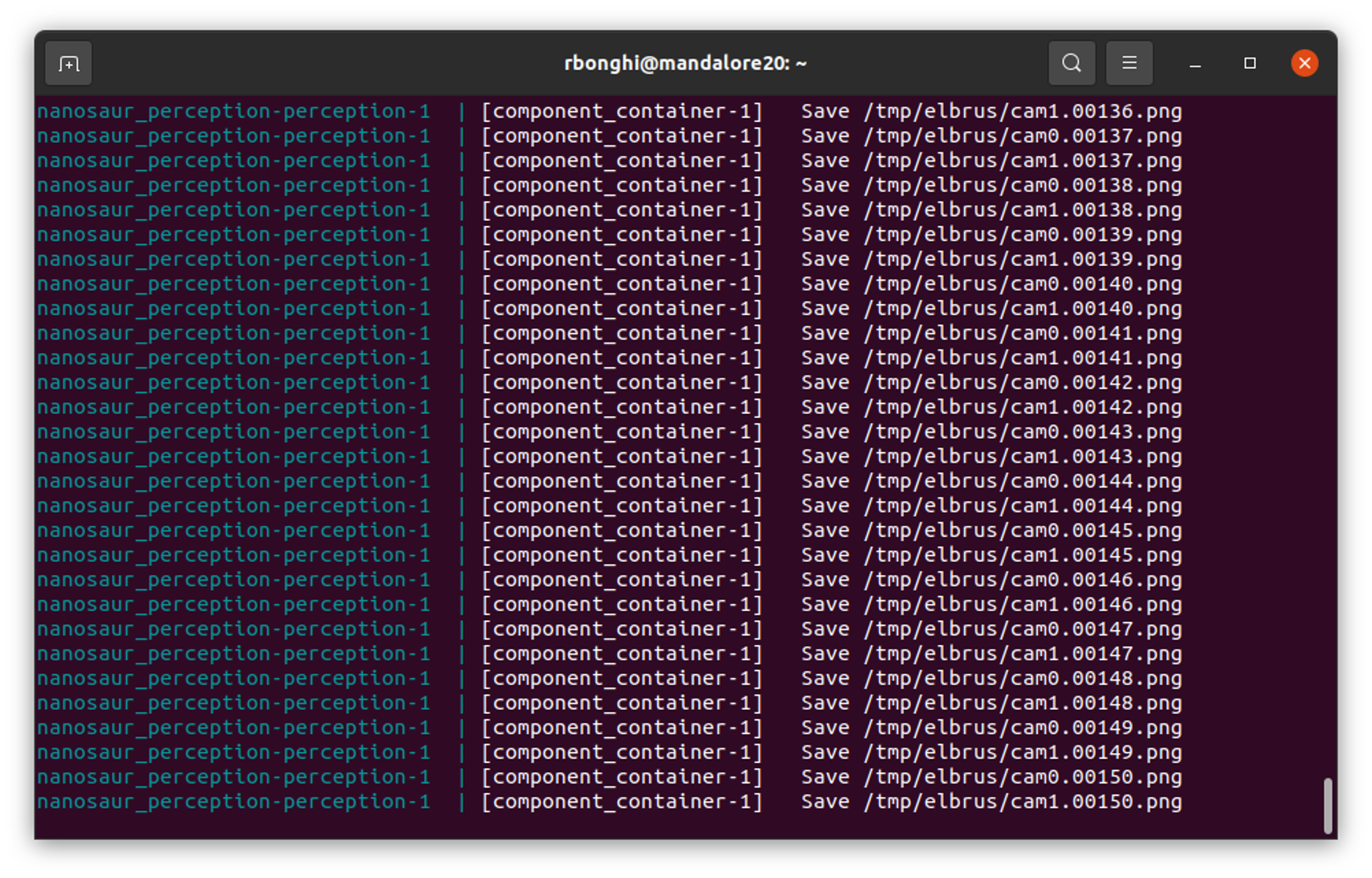Click the word Save on cam1.00136 line
The width and height of the screenshot is (1372, 878).
(825, 111)
